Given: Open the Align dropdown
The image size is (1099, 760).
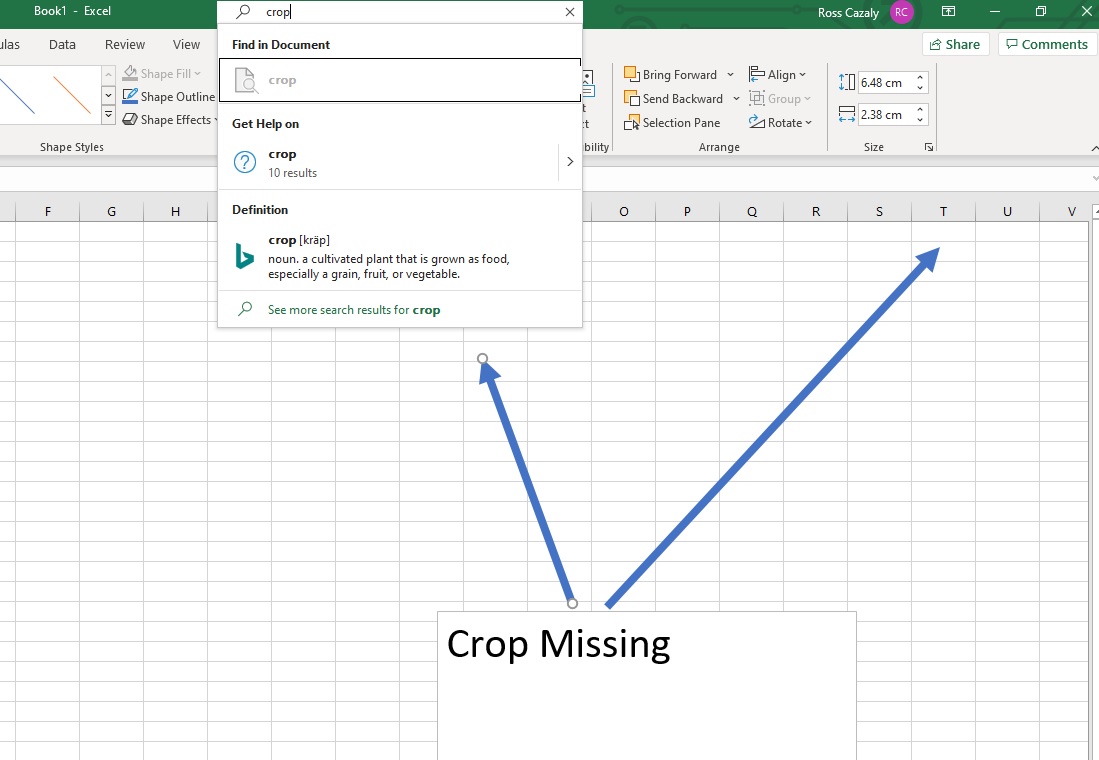Looking at the screenshot, I should pos(777,74).
